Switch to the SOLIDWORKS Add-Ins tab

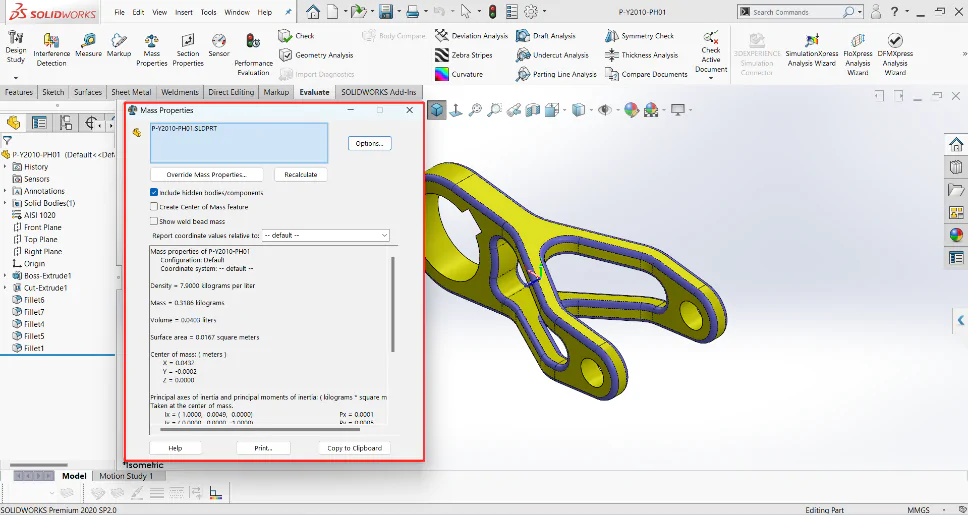(x=379, y=92)
